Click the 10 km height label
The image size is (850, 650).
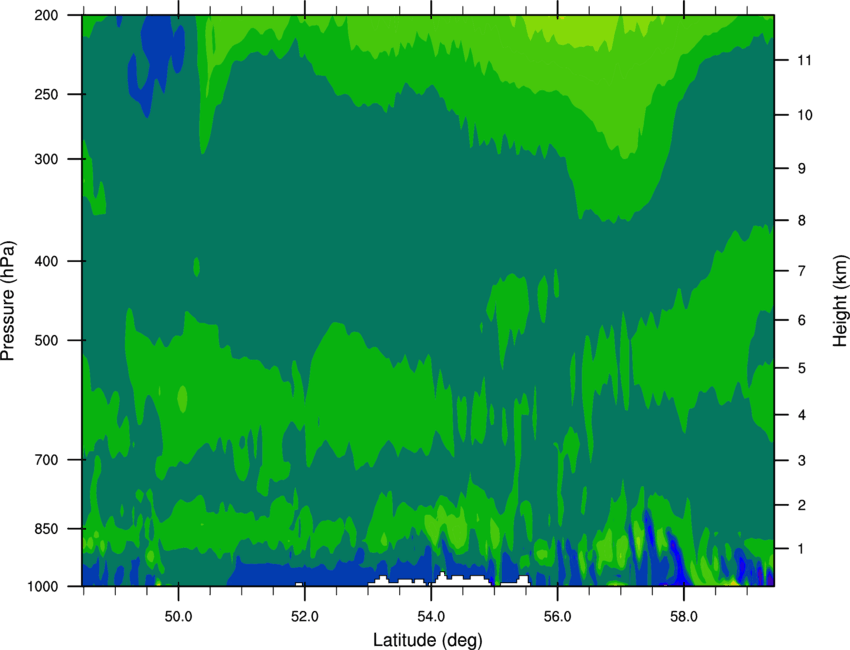(x=804, y=115)
